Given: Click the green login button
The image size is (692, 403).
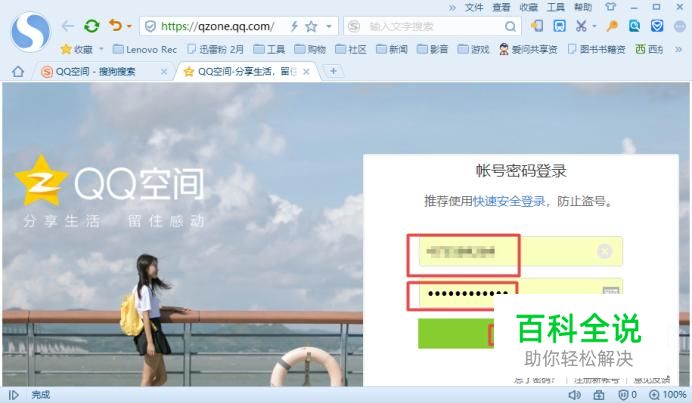Looking at the screenshot, I should tap(456, 334).
